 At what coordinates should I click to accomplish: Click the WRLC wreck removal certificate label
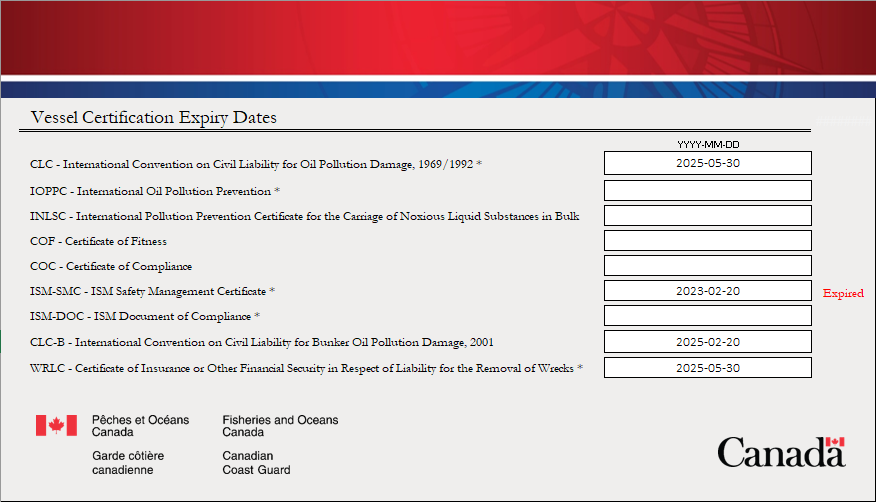(x=302, y=368)
